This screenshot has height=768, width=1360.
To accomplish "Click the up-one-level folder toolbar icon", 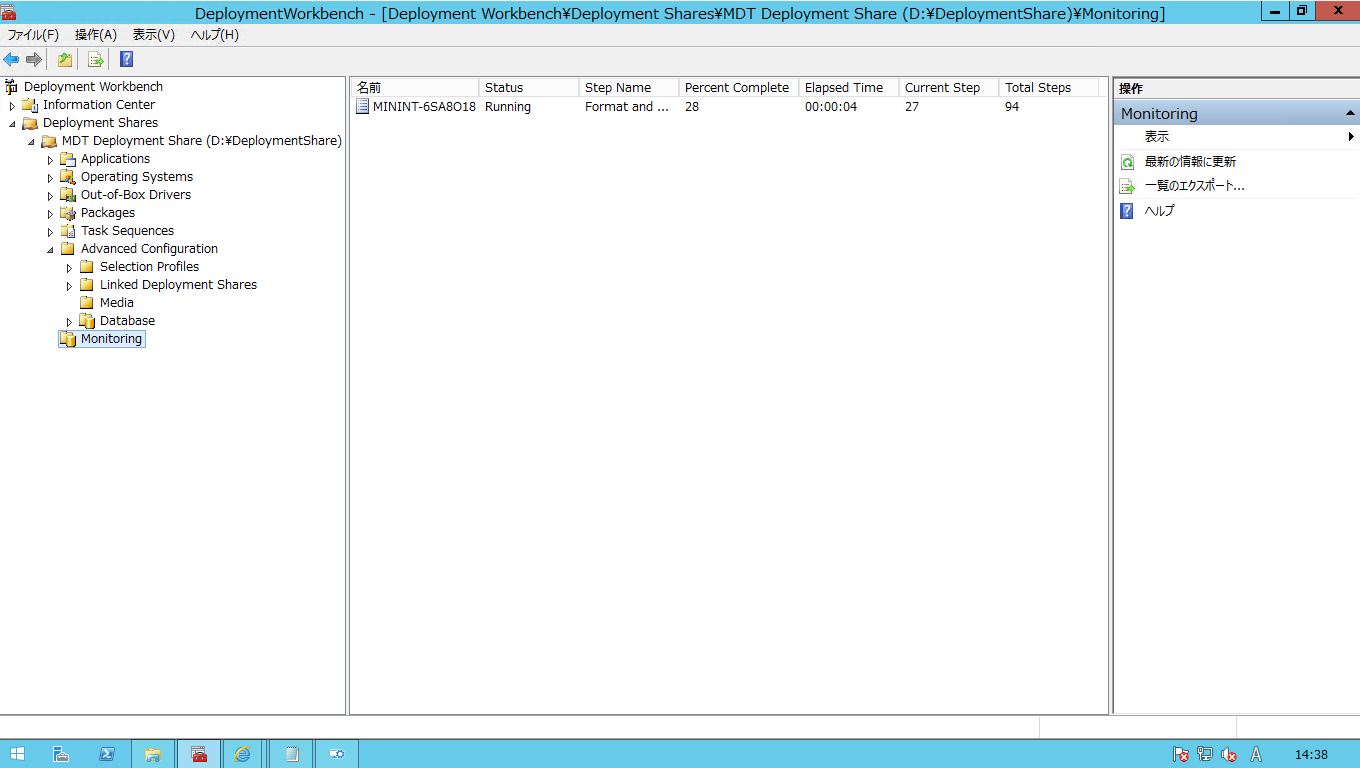I will [x=65, y=59].
